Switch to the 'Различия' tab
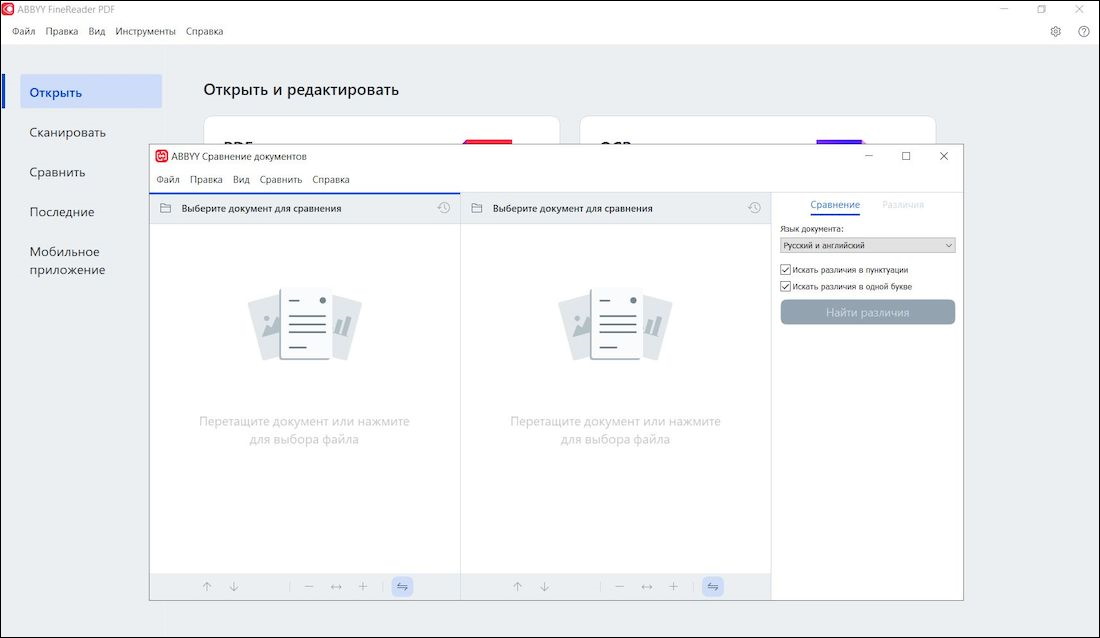This screenshot has width=1100, height=638. pos(903,204)
